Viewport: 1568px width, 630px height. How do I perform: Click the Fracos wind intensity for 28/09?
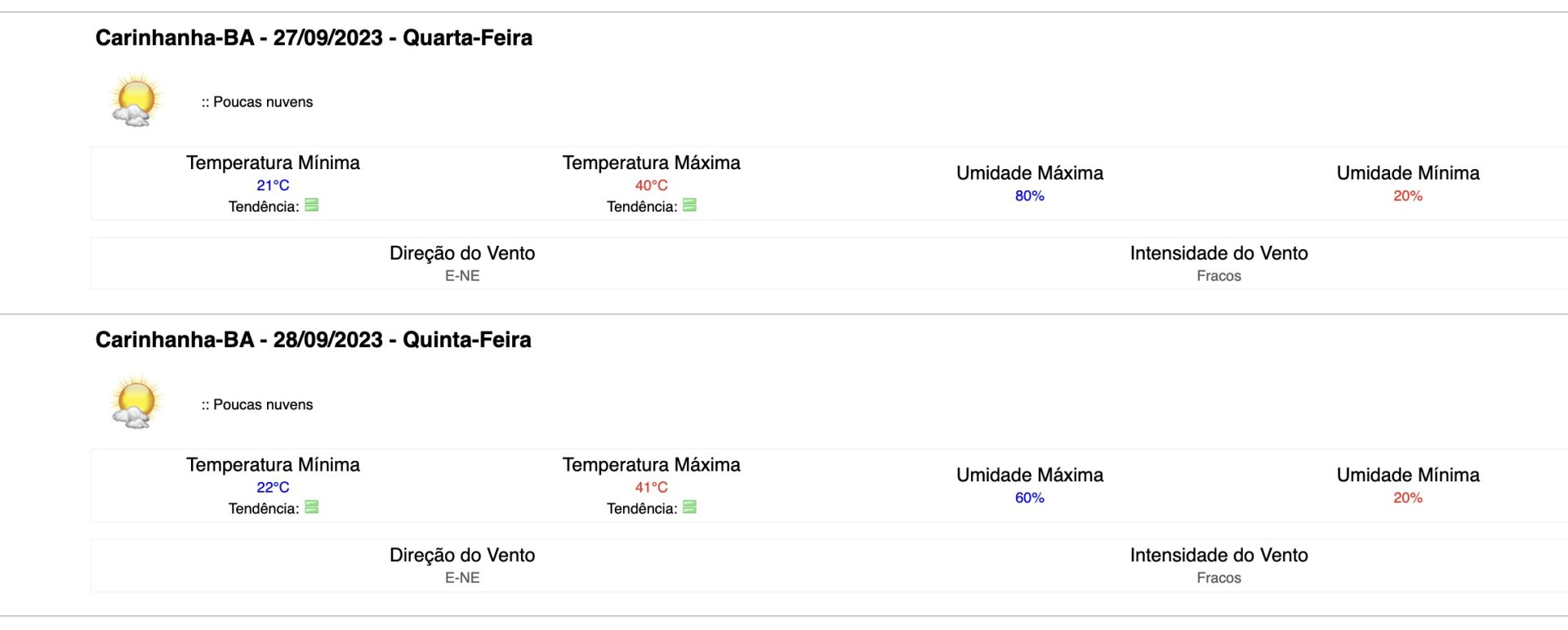pos(1219,578)
